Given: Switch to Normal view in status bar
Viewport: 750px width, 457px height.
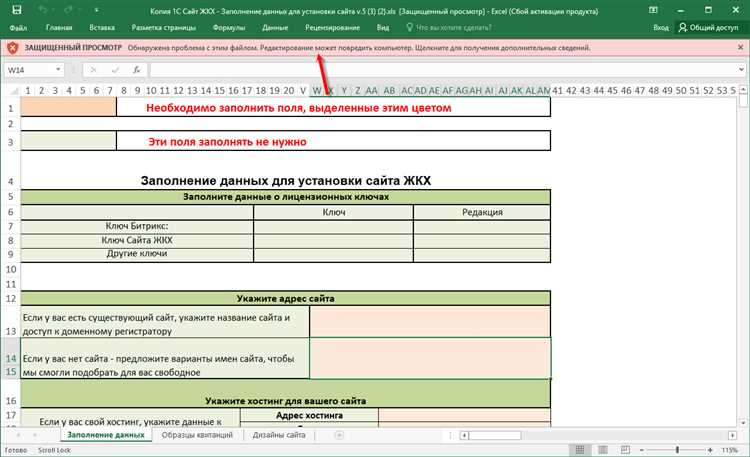Looking at the screenshot, I should (580, 450).
